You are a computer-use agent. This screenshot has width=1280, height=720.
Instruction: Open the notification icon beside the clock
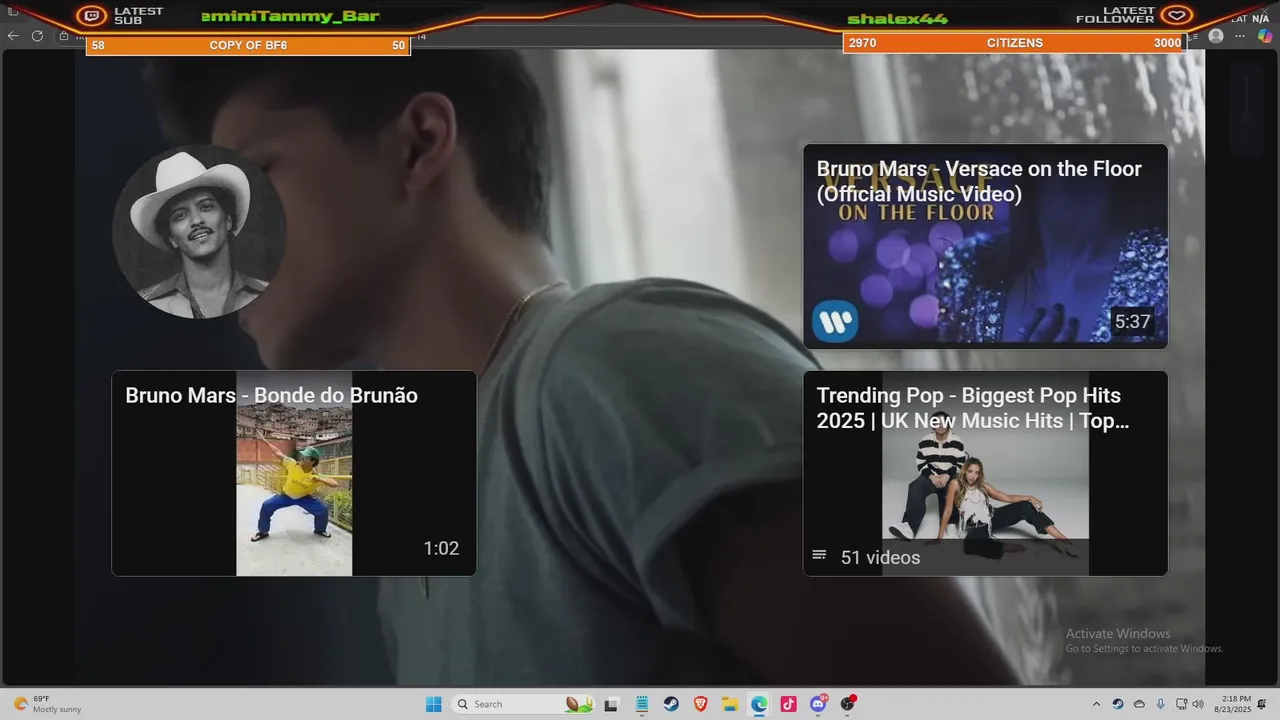(1262, 704)
